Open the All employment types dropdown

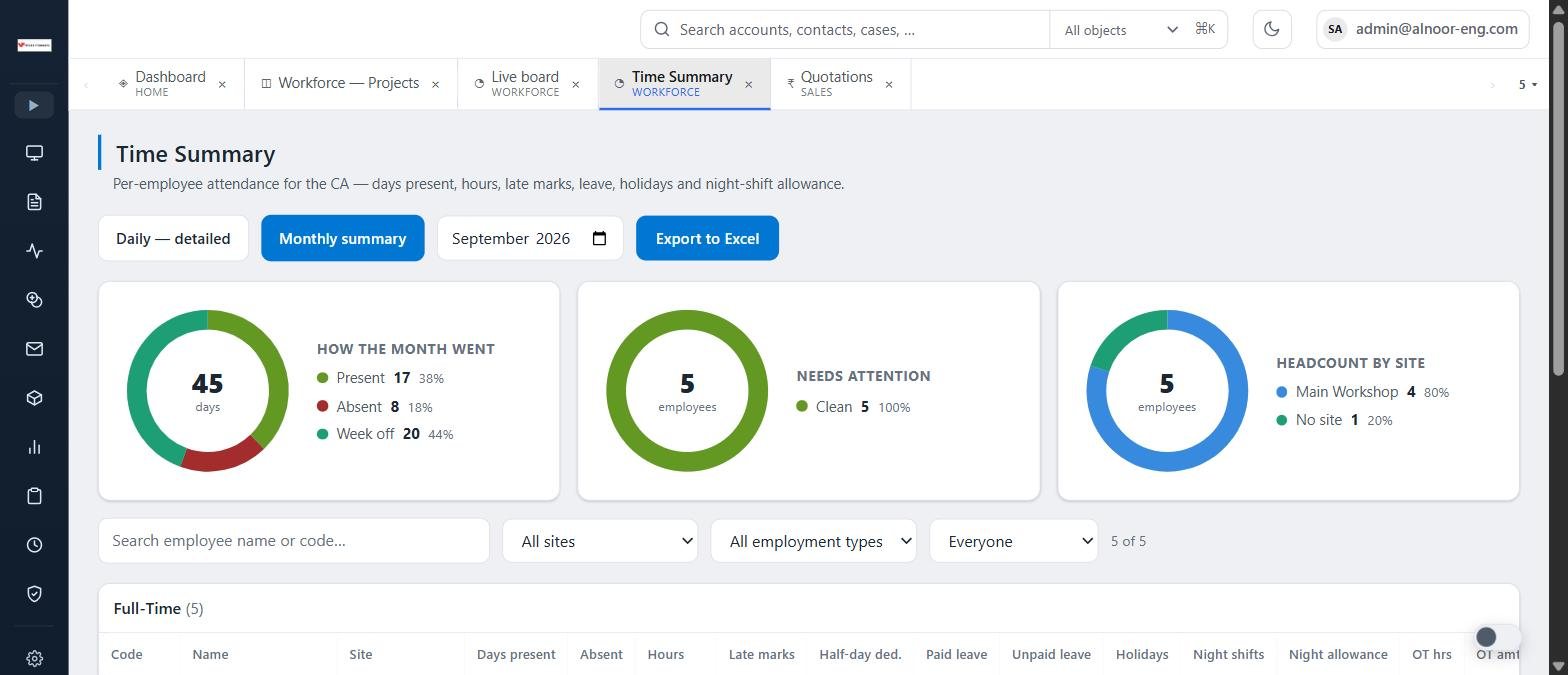click(813, 541)
